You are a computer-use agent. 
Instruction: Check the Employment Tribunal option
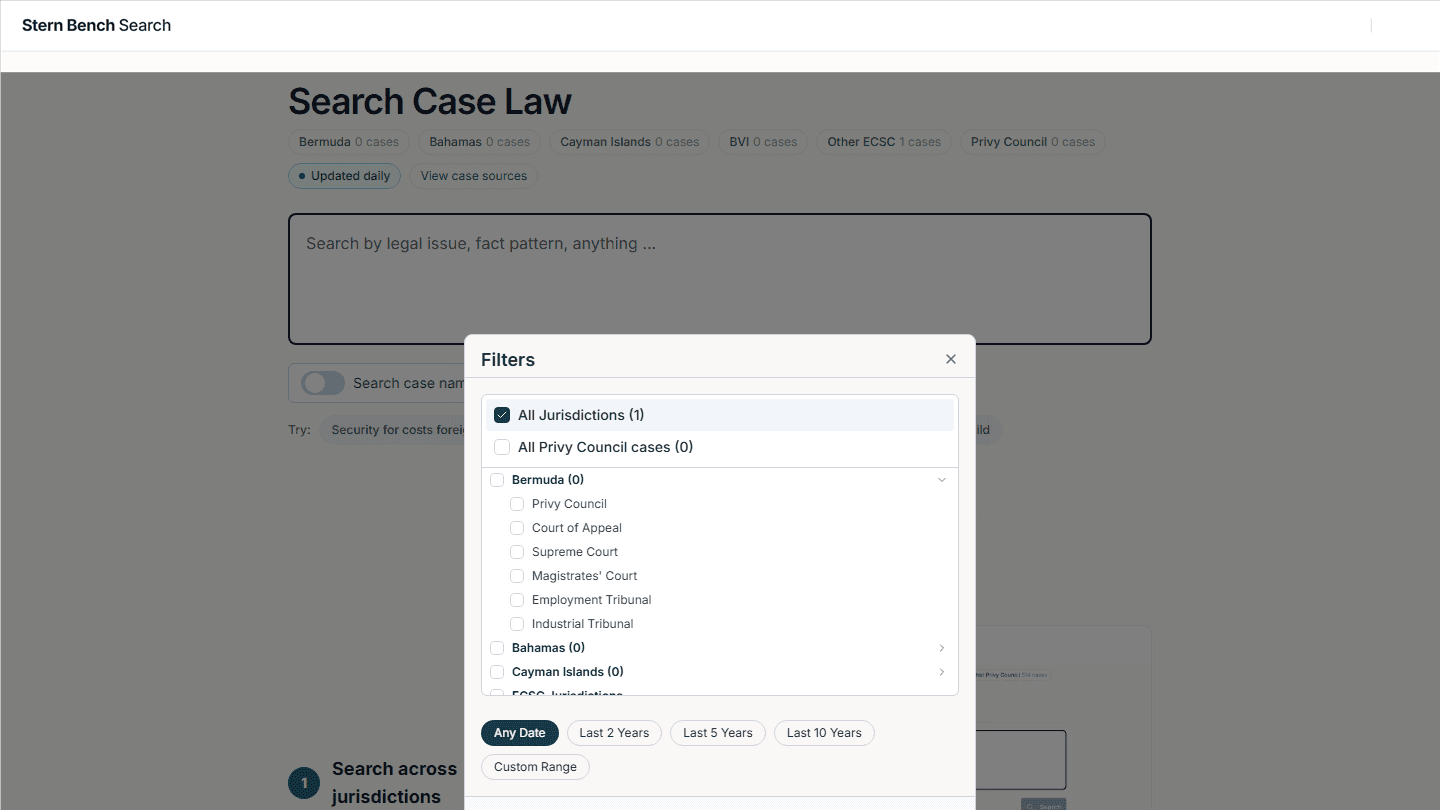[517, 599]
